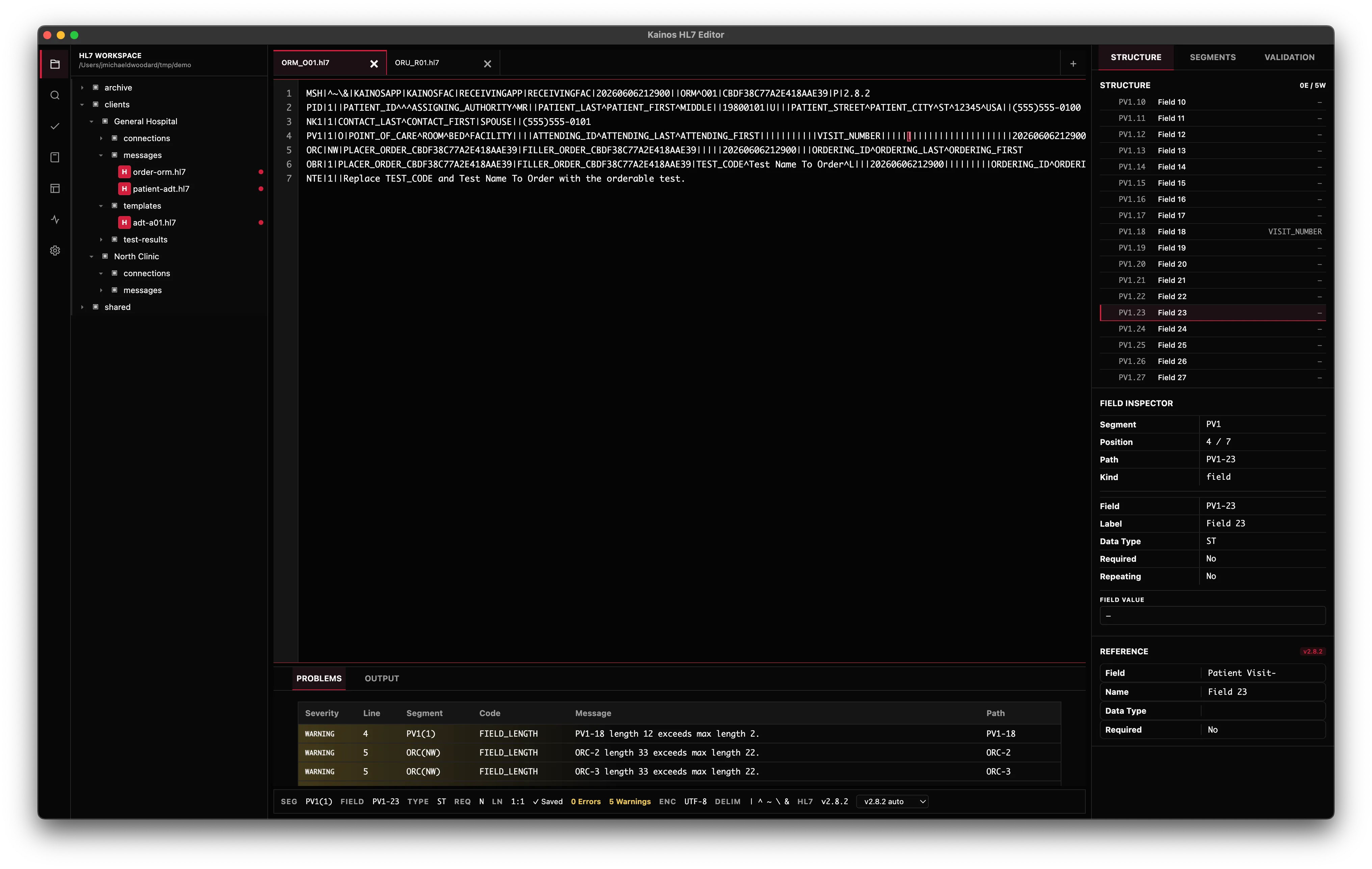Screen dimensions: 1372x869
Task: Select the PV1.27 Field 27 row
Action: coord(1212,377)
